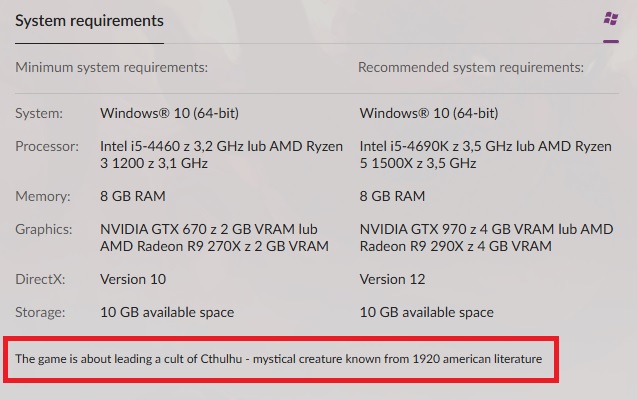Click the NVIDIA GTX 670 minimum graphics text
The image size is (637, 400).
pos(214,238)
